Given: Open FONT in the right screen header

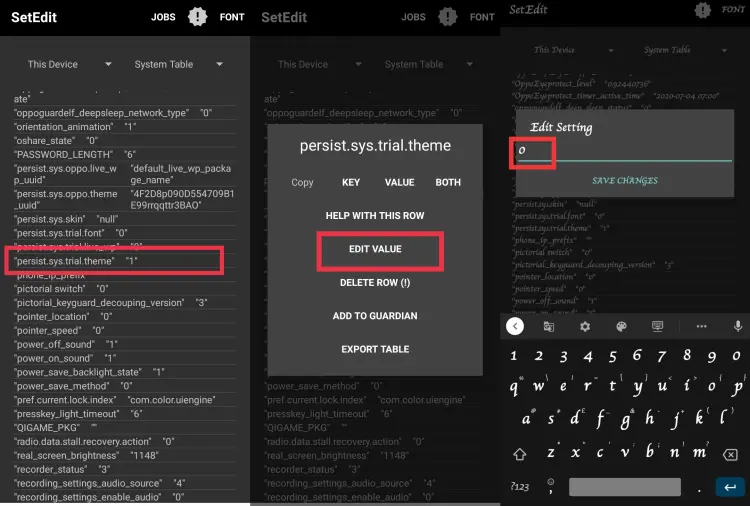Looking at the screenshot, I should (733, 9).
